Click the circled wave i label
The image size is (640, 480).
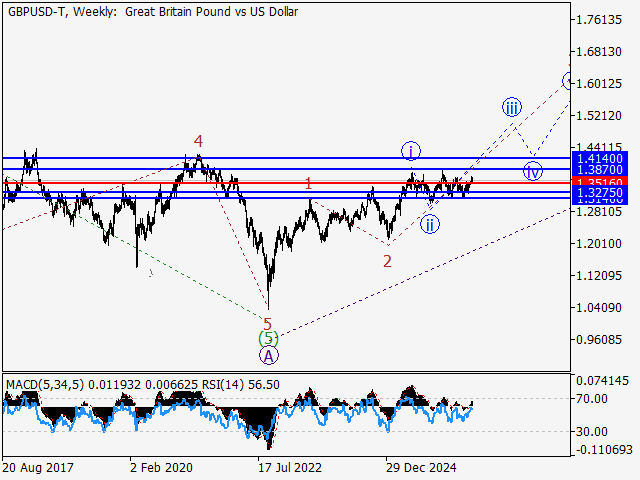coord(411,151)
